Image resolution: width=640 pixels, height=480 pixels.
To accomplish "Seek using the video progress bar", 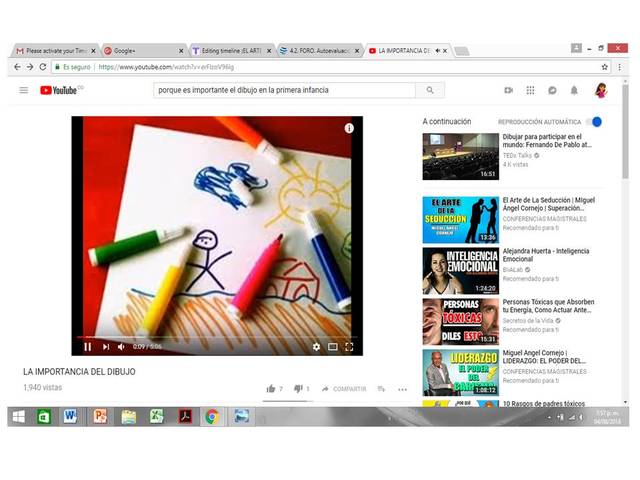I will coord(217,337).
